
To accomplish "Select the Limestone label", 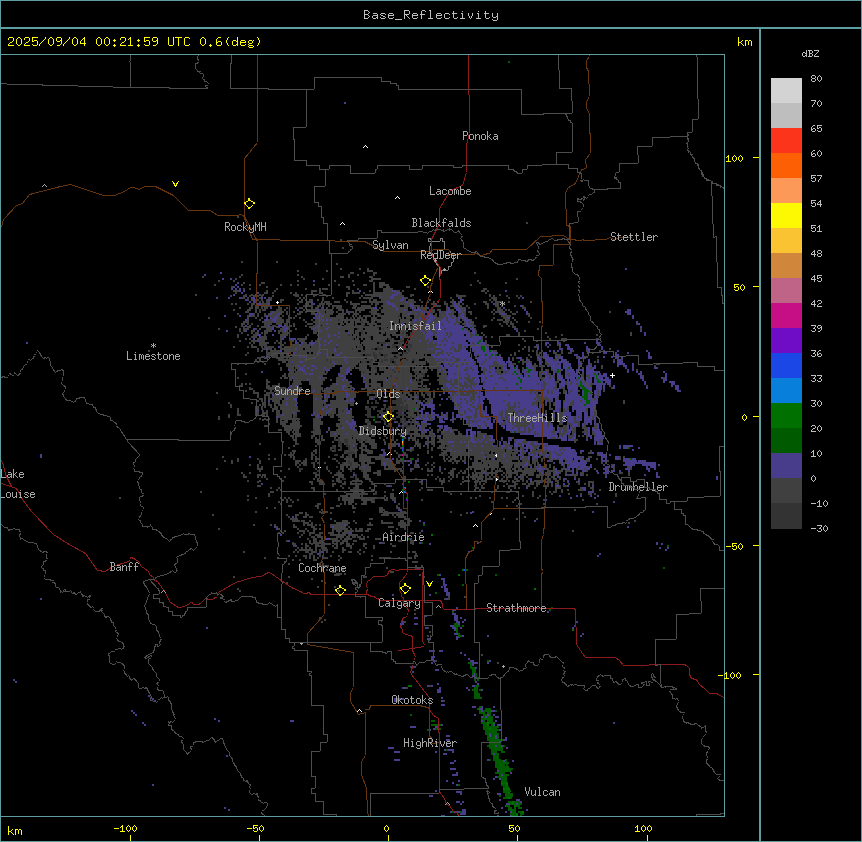I will [153, 356].
